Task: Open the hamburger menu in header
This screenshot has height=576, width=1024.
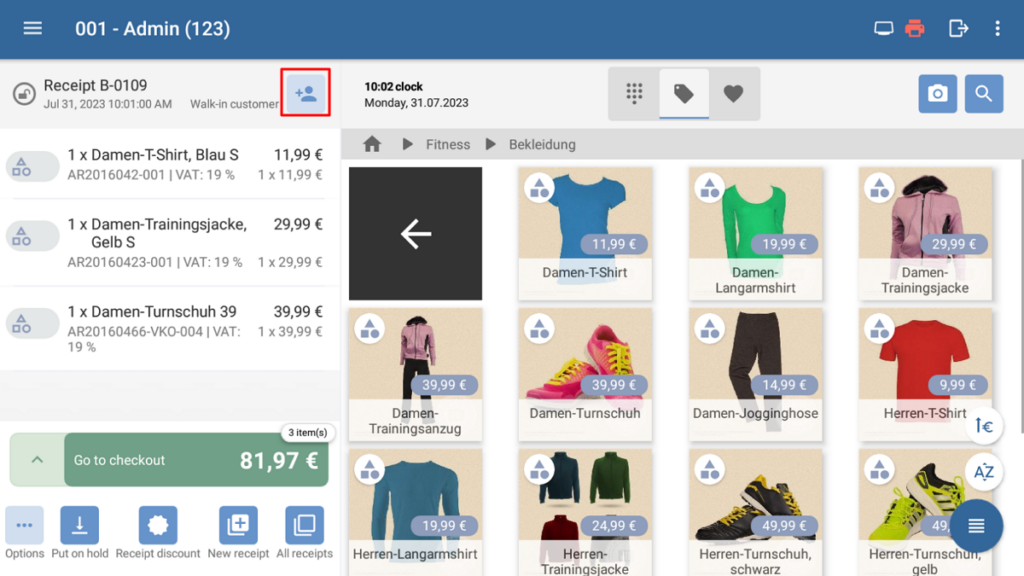Action: [33, 28]
